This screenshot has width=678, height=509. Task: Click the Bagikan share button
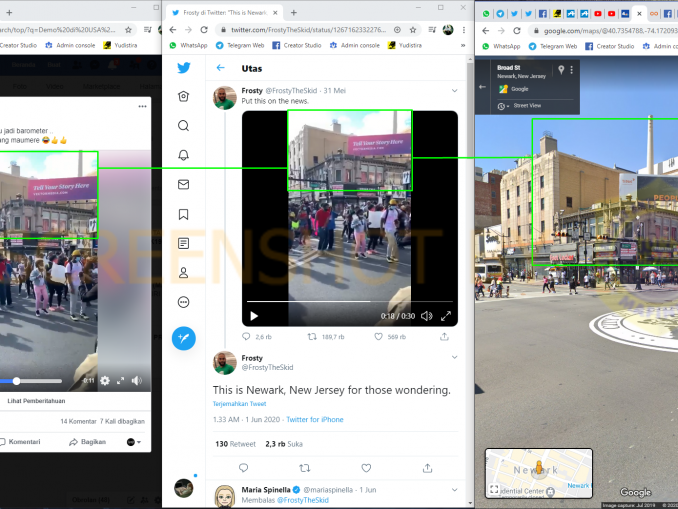(87, 442)
